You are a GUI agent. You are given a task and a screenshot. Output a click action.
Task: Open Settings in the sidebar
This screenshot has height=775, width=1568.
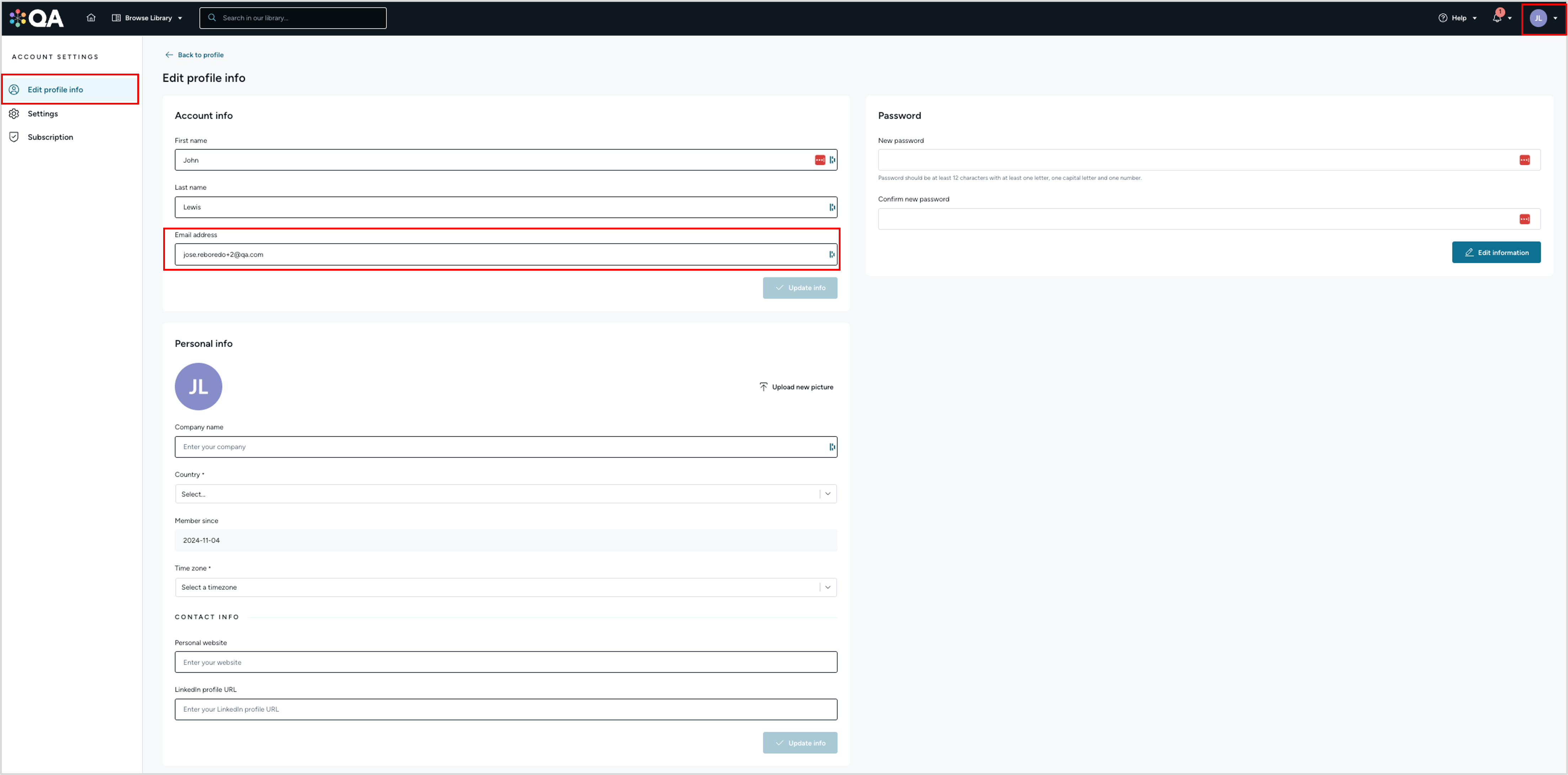[43, 114]
